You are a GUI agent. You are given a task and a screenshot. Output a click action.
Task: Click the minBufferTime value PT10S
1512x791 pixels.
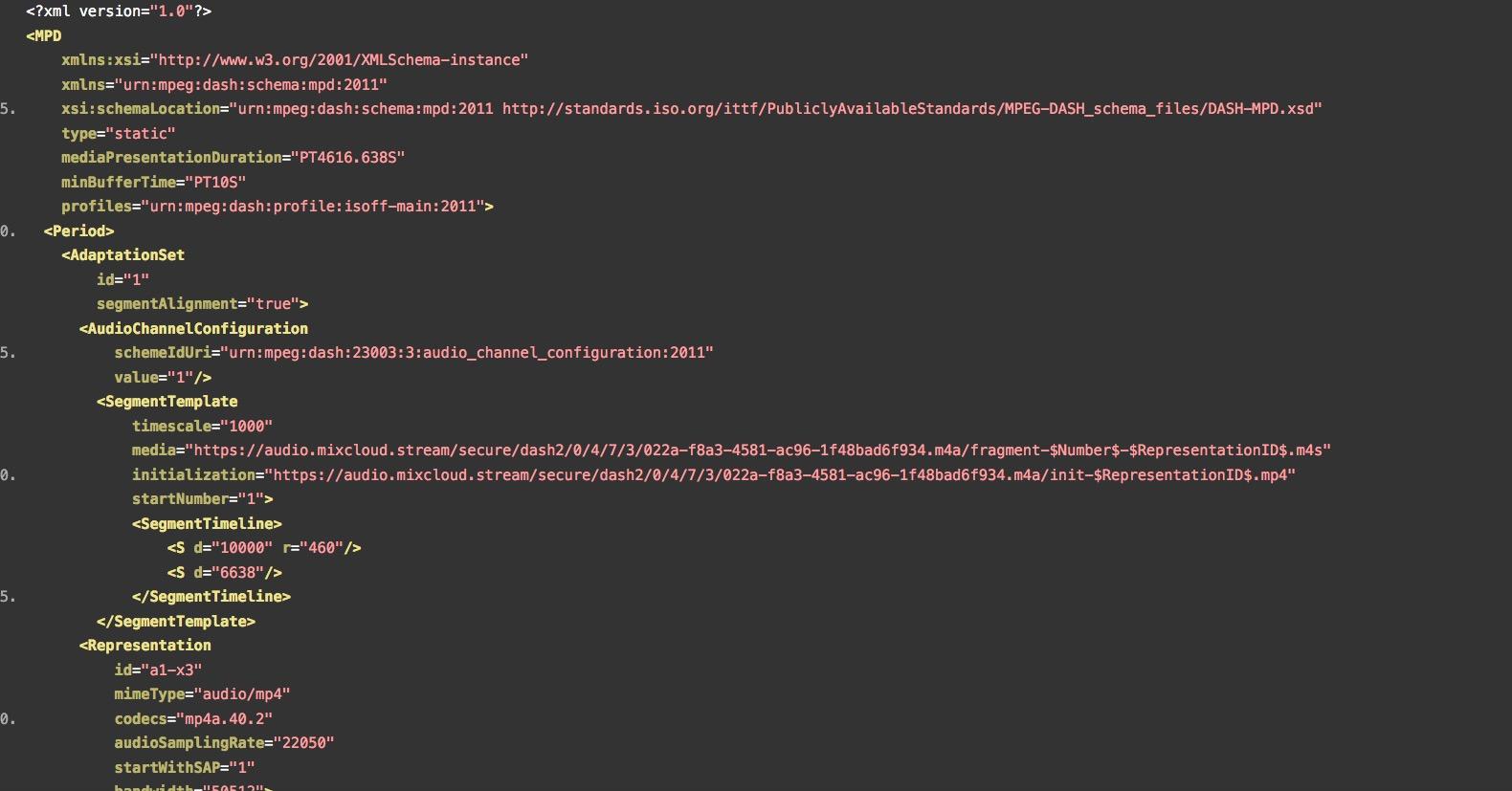219,183
